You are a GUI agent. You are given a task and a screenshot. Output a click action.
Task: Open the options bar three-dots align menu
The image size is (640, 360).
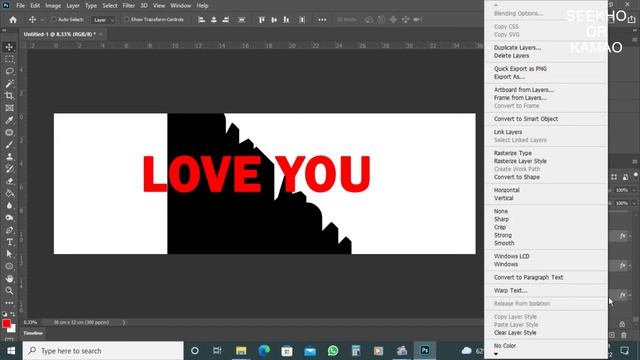[x=322, y=20]
